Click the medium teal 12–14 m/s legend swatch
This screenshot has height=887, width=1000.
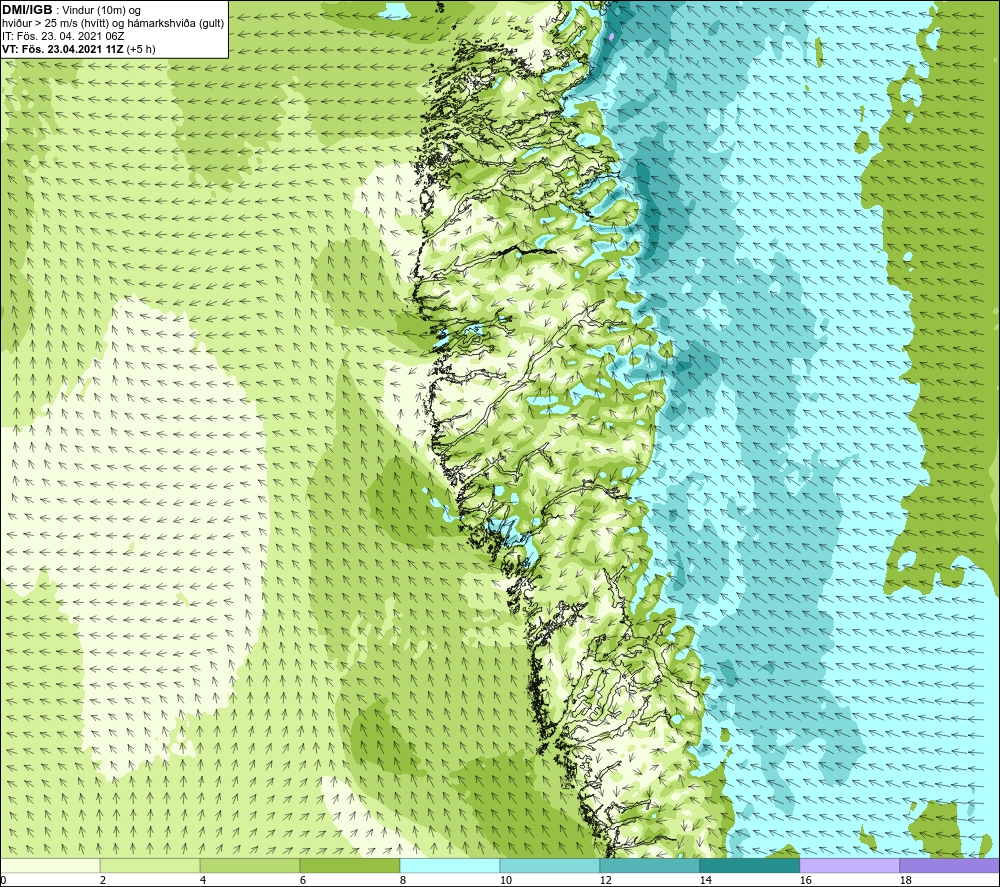pos(650,866)
